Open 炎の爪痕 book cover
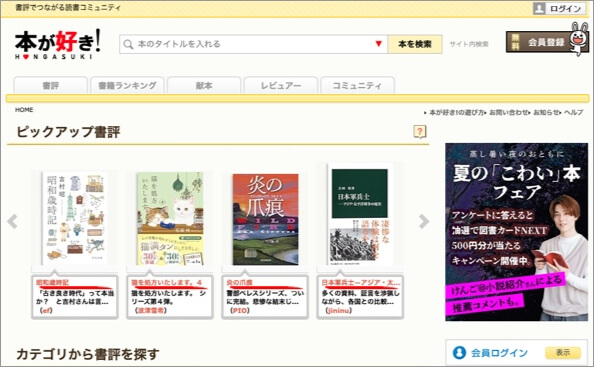This screenshot has height=367, width=594. [266, 219]
